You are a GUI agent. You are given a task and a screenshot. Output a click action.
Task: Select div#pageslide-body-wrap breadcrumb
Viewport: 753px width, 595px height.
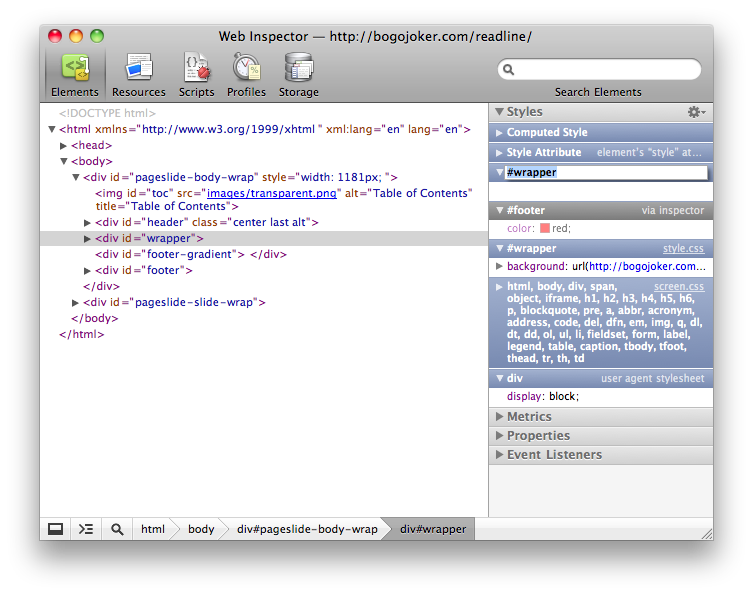click(307, 529)
